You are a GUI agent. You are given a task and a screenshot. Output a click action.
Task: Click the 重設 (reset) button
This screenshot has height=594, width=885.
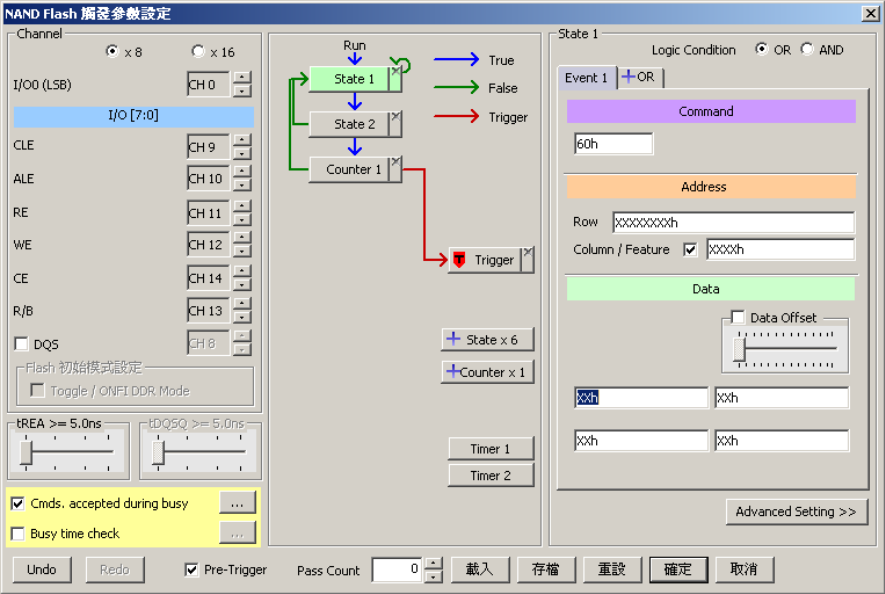(x=612, y=569)
